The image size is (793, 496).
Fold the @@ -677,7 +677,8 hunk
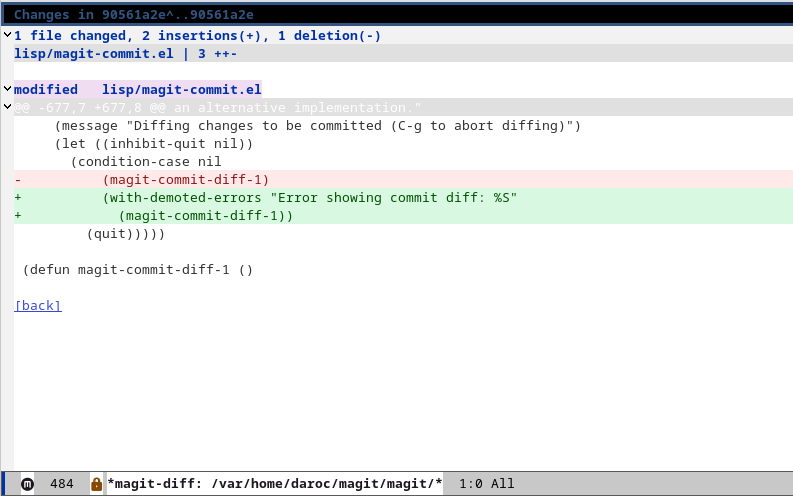[7, 107]
